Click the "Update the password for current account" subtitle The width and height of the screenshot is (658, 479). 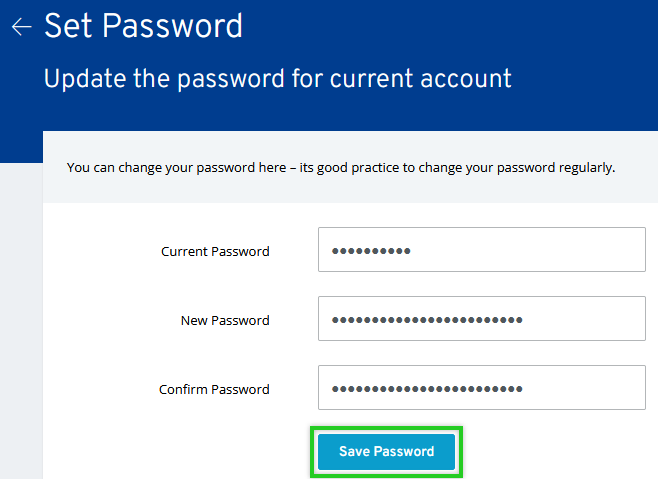[277, 78]
